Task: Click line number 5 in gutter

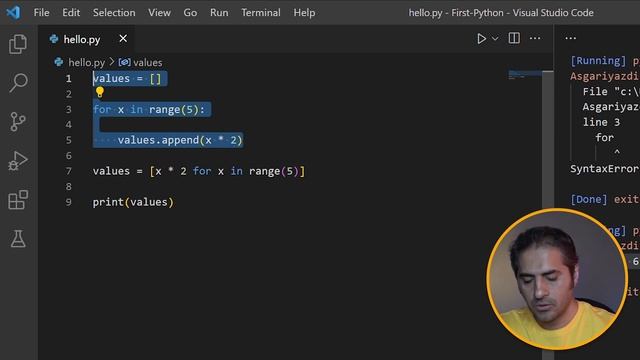Action: [69, 140]
